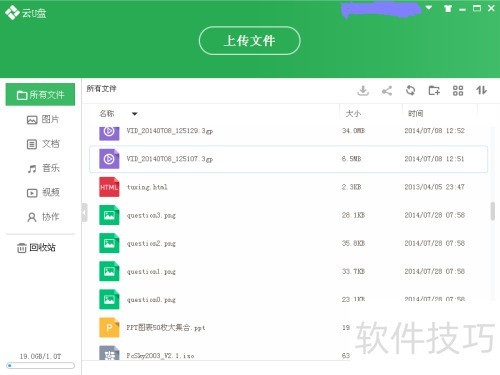The image size is (500, 375).
Task: Switch to the 图片 category
Action: (x=43, y=119)
